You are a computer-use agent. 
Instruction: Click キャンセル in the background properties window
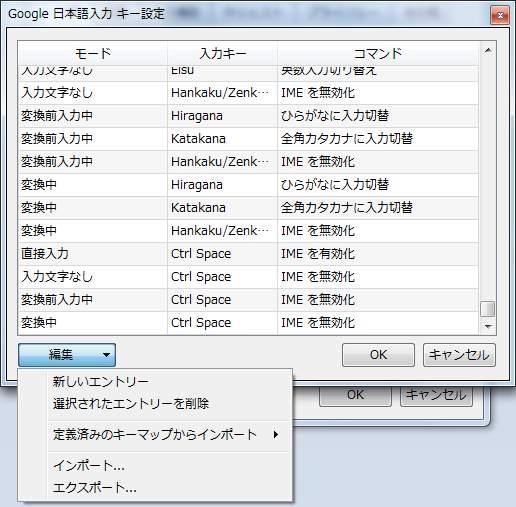click(x=436, y=396)
